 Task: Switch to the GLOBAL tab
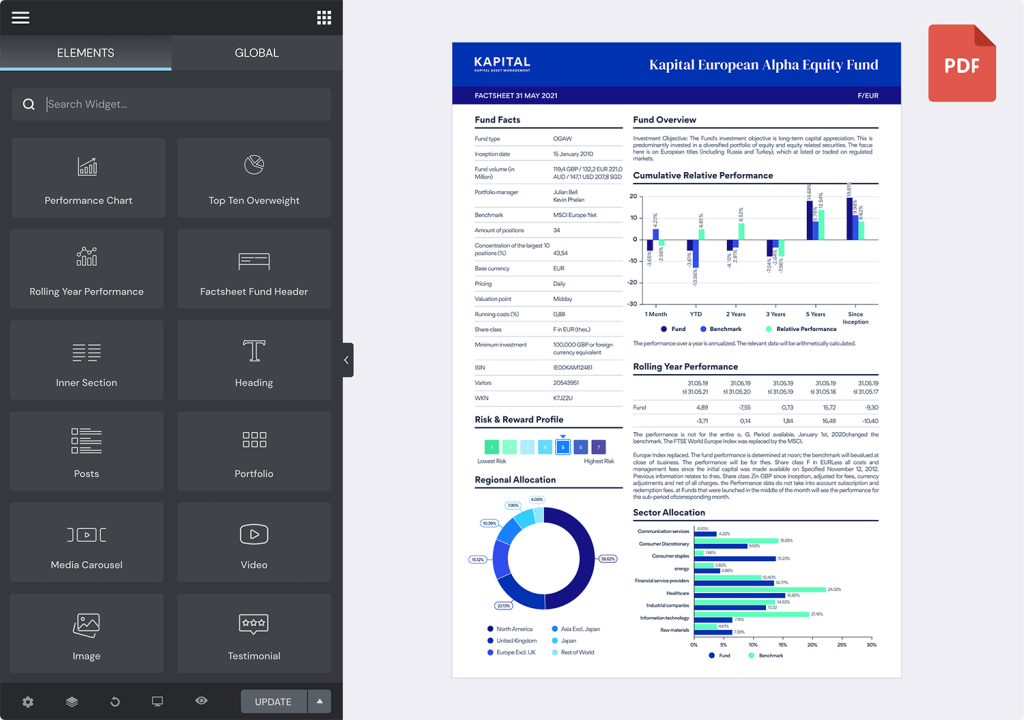(257, 53)
